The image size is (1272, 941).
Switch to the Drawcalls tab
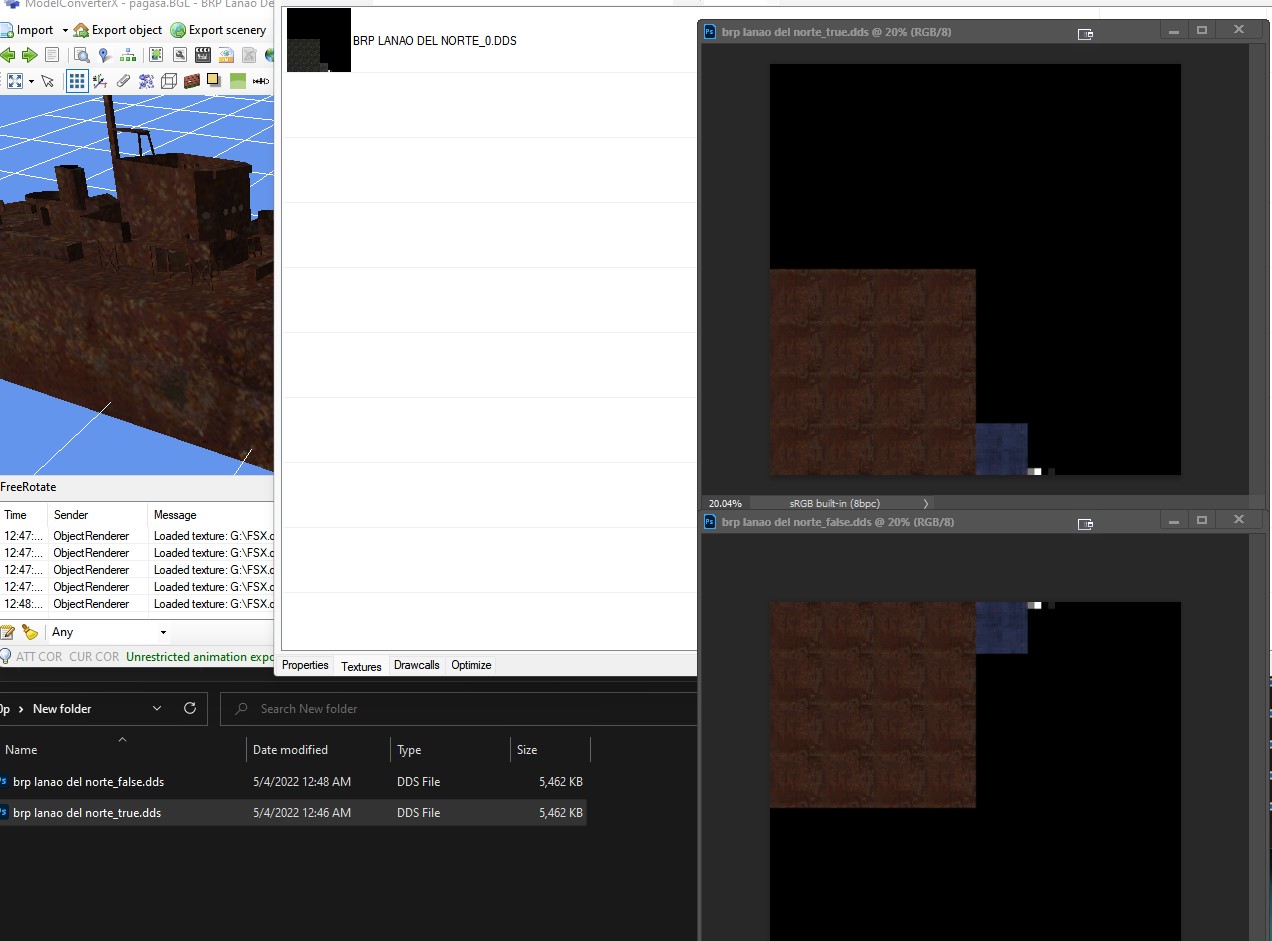coord(416,665)
